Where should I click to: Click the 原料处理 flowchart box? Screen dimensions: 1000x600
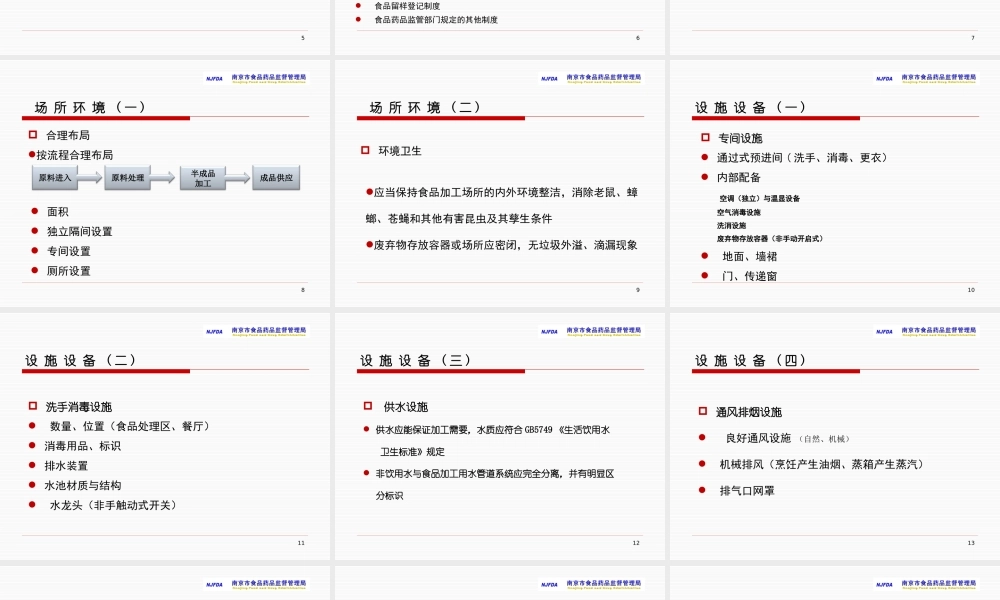pyautogui.click(x=128, y=178)
